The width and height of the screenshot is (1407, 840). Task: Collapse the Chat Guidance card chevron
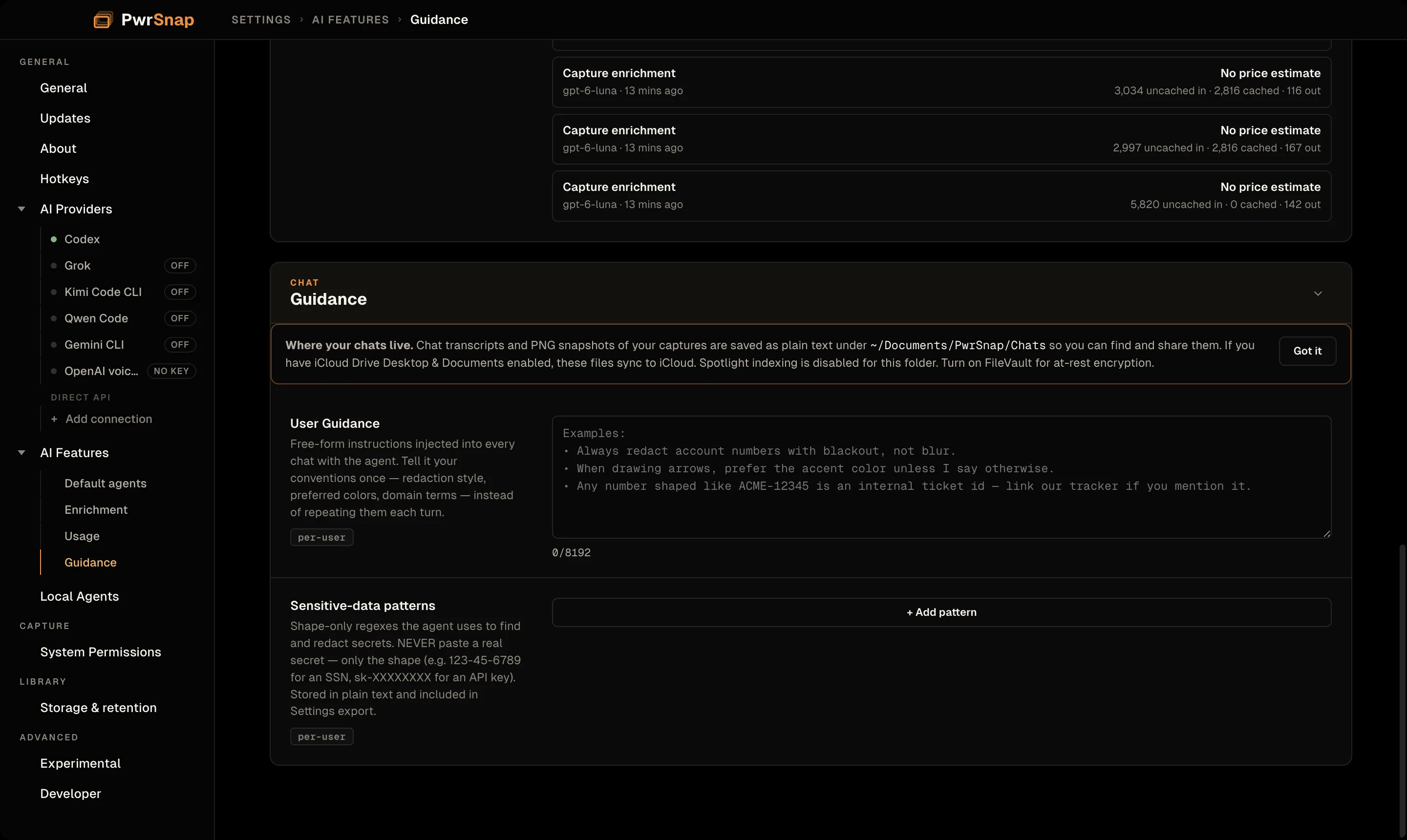[1318, 293]
